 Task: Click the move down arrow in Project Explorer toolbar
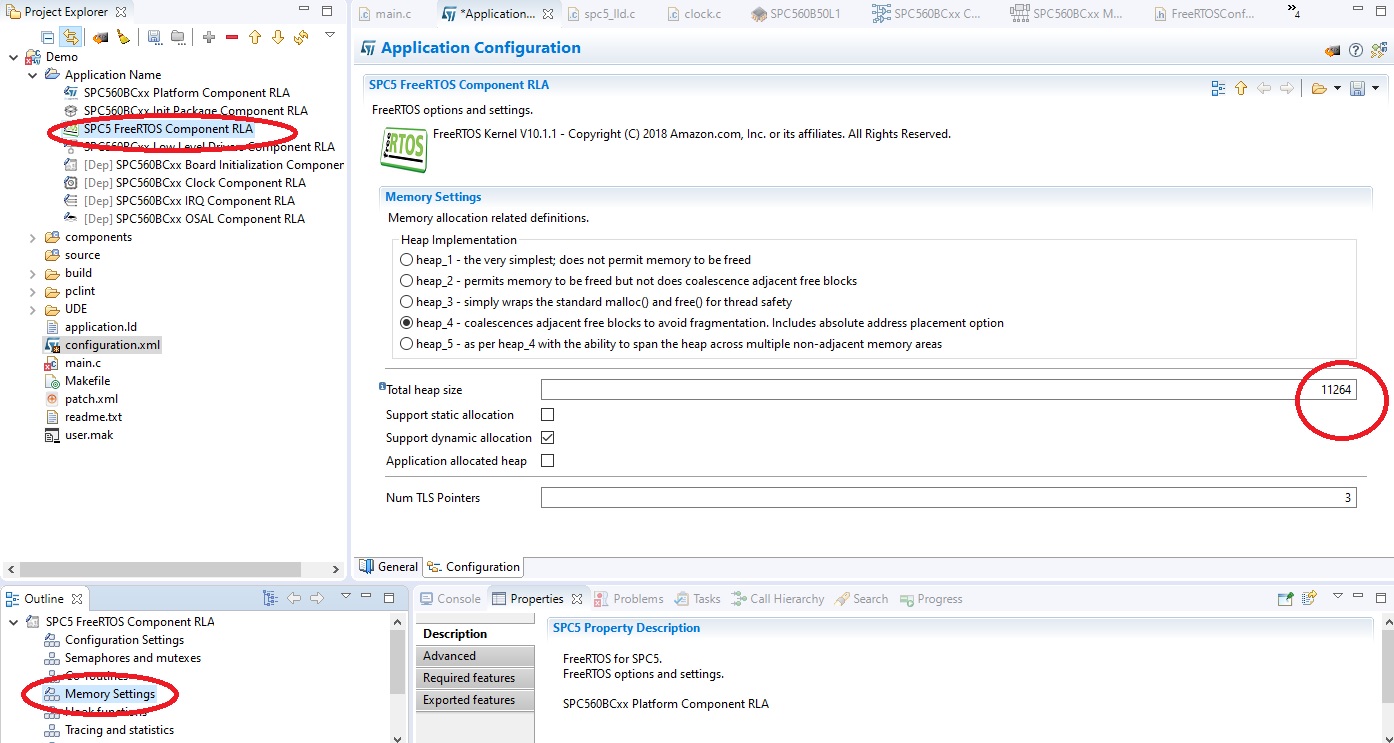click(278, 37)
